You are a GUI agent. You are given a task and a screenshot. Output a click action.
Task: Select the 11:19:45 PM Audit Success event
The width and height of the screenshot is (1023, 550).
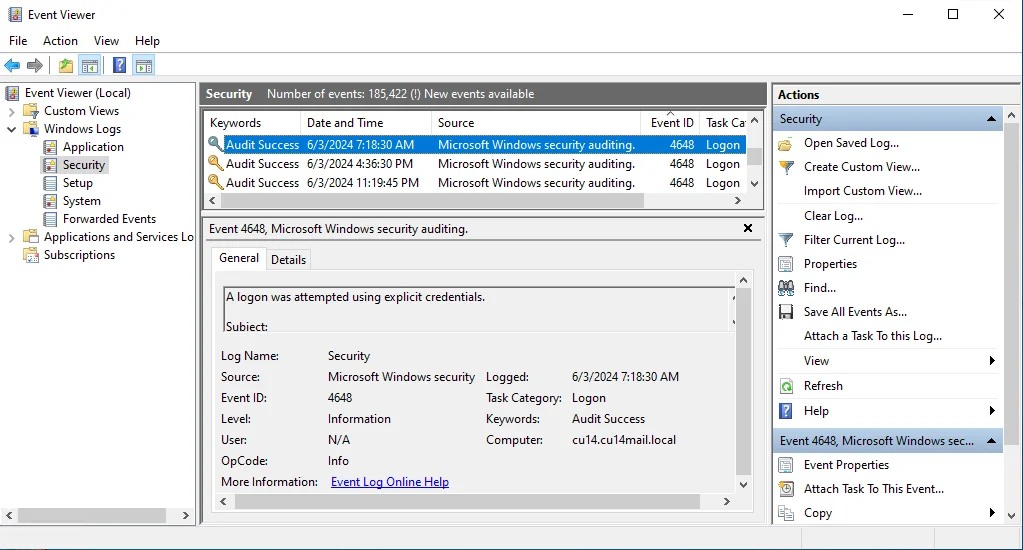tap(476, 183)
